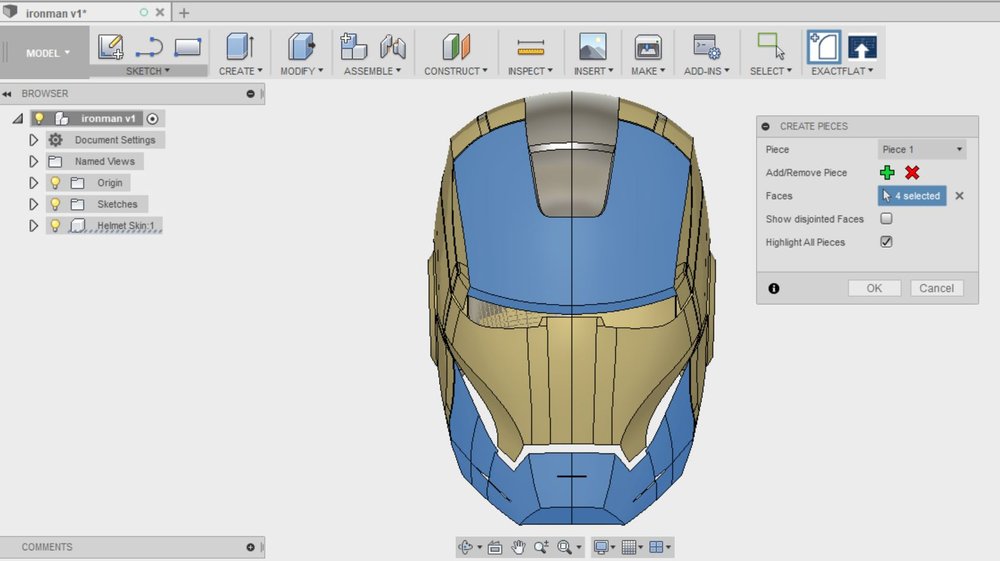Click the Document Settings gear icon
1000x561 pixels.
tap(55, 140)
